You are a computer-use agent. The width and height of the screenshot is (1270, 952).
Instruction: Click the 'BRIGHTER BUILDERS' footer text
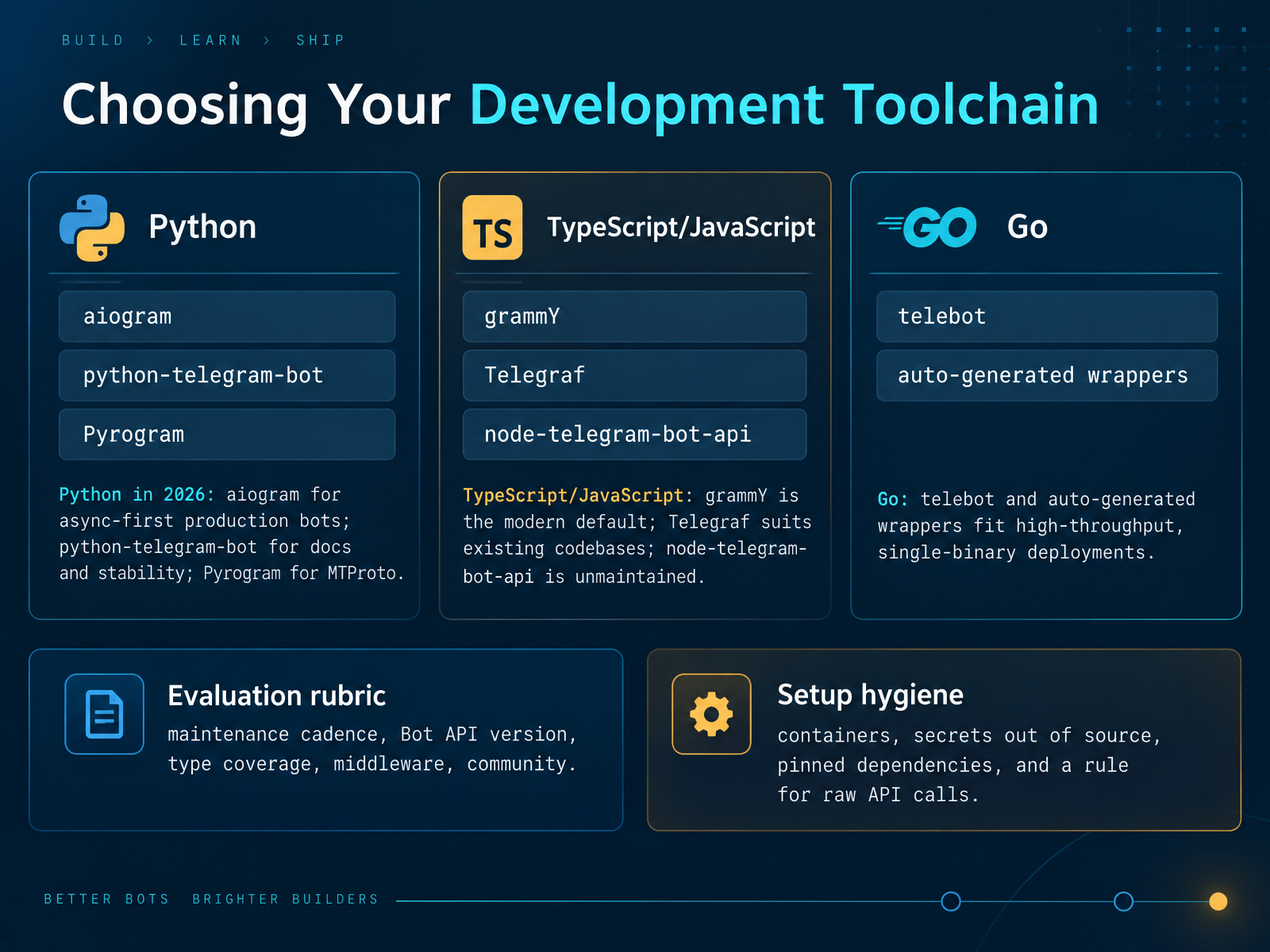(285, 899)
